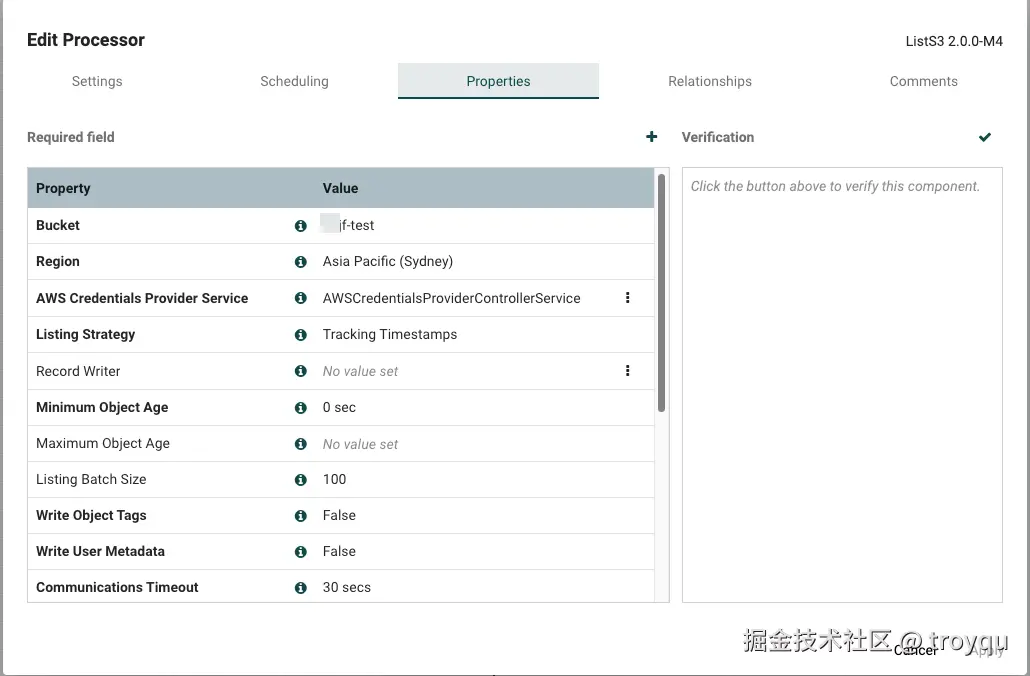Switch to the Scheduling tab
This screenshot has width=1030, height=676.
click(x=294, y=82)
